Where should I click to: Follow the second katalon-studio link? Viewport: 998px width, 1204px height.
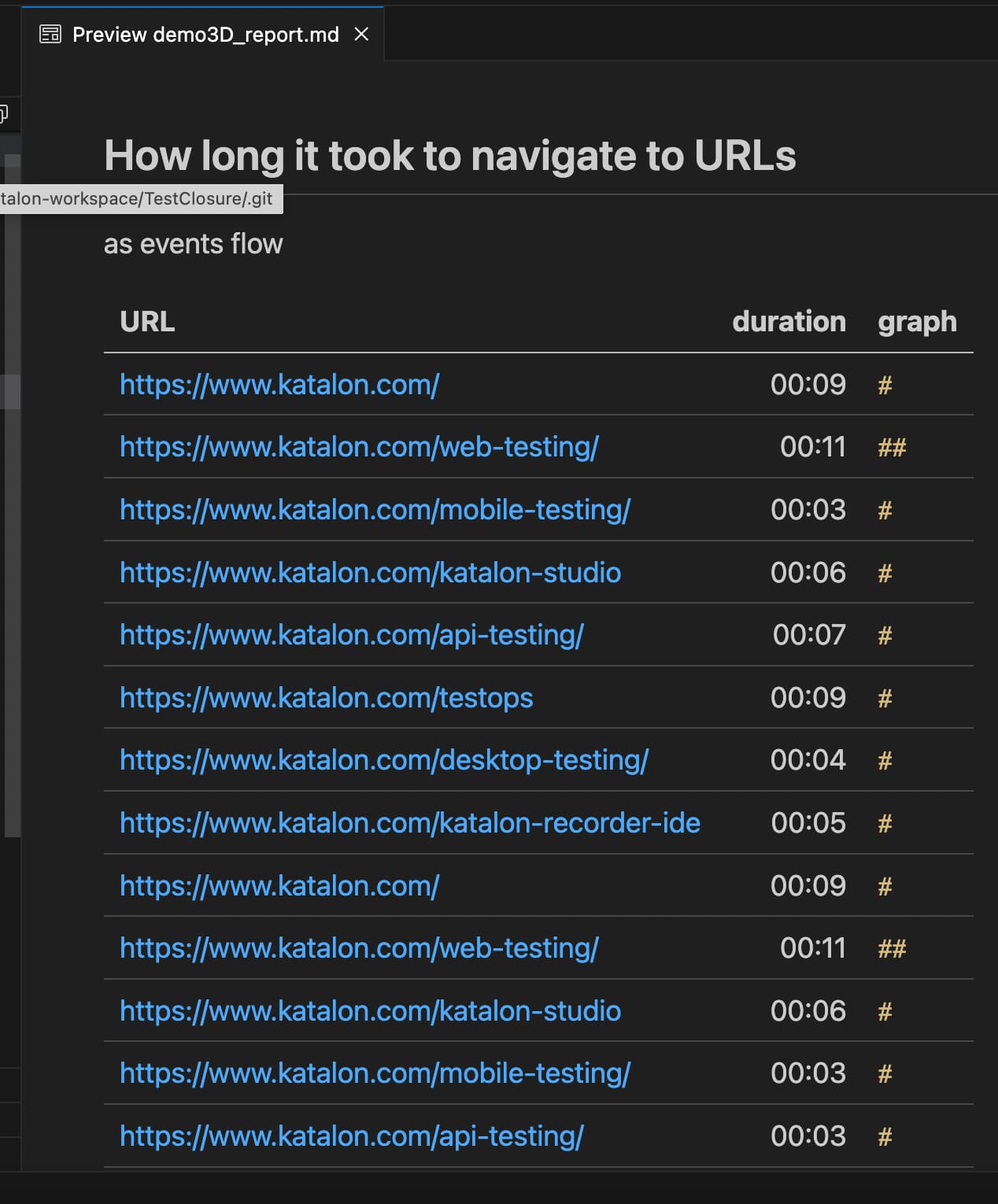(x=370, y=1011)
